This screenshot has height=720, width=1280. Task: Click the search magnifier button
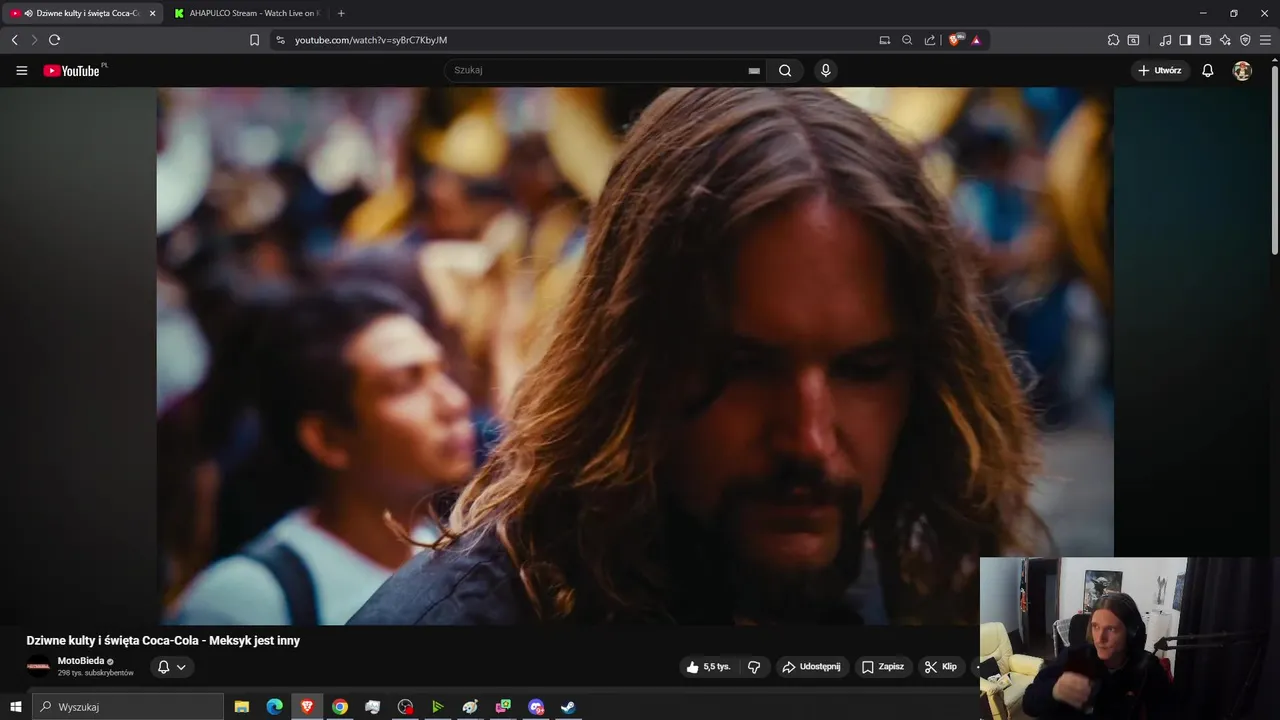pos(785,71)
